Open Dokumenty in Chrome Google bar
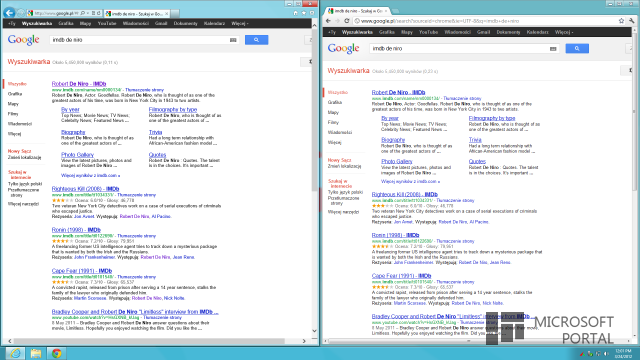 pyautogui.click(x=508, y=32)
